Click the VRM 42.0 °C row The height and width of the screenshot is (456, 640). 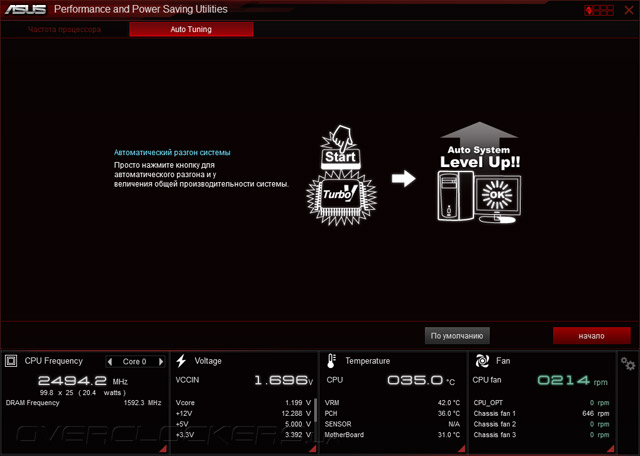(392, 403)
